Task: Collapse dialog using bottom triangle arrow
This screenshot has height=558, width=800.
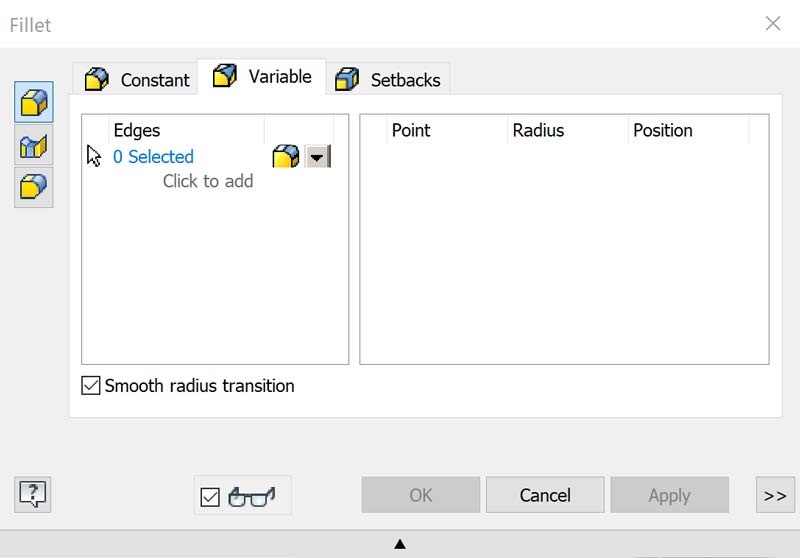Action: [x=400, y=544]
